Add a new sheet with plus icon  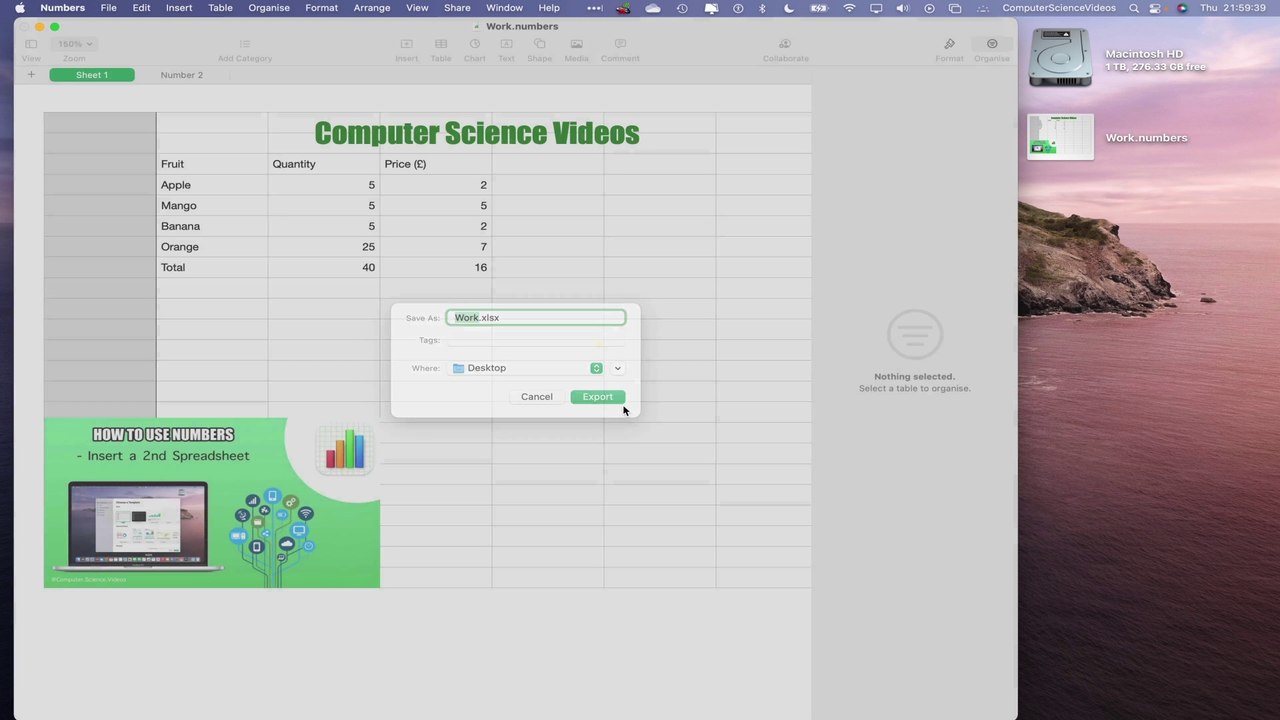click(x=31, y=75)
